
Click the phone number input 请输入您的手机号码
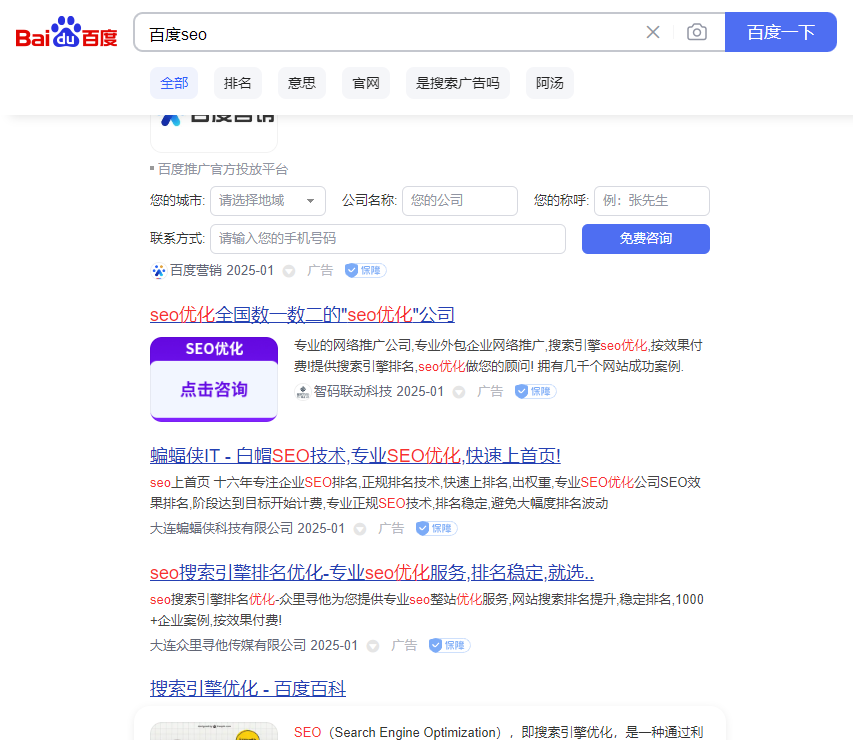click(388, 239)
